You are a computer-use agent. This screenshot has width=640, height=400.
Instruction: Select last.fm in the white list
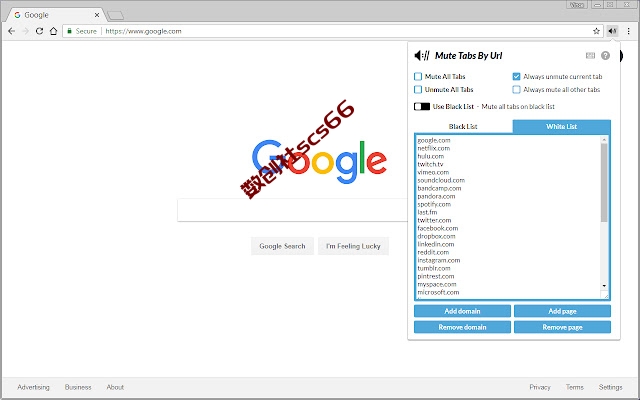click(x=427, y=212)
